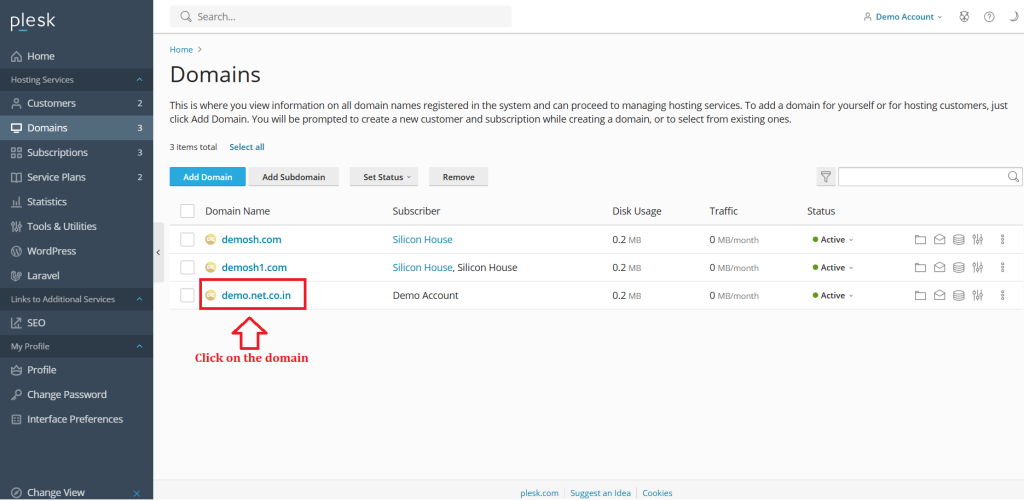Open file manager icon for demosh1.com
Image resolution: width=1024 pixels, height=501 pixels.
(920, 267)
